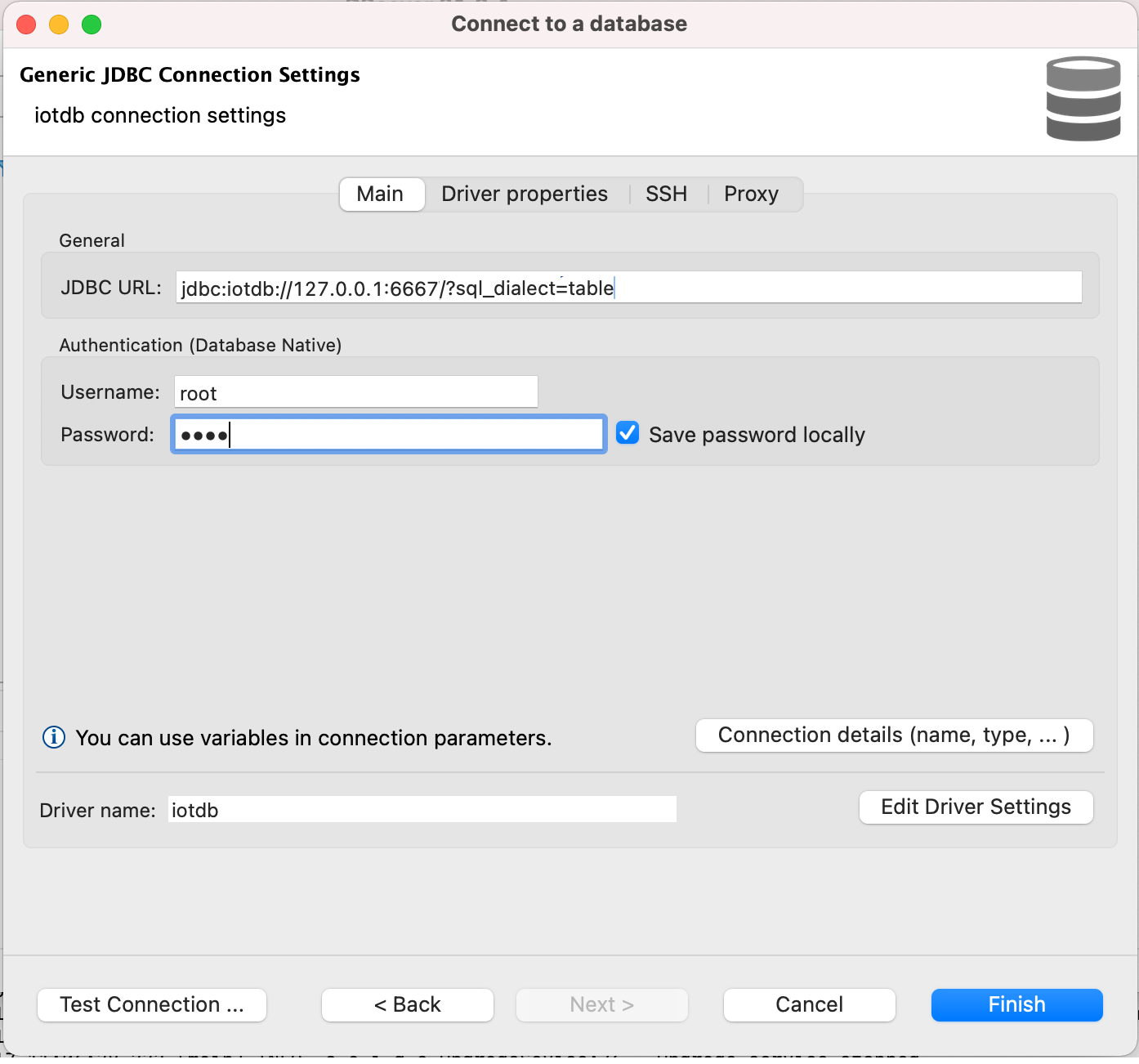This screenshot has height=1064, width=1139.
Task: Cancel the connection setup
Action: point(809,1005)
